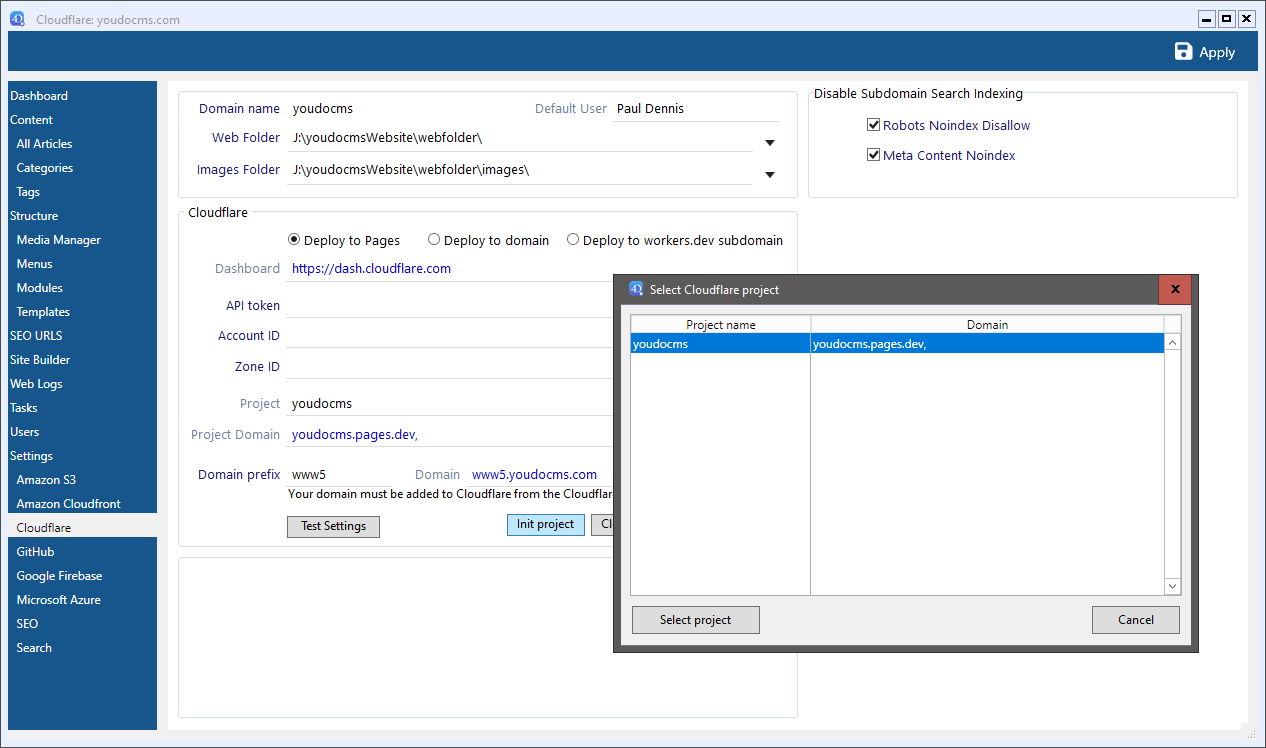
Task: Select Deploy to workers.dev subdomain option
Action: [x=573, y=240]
